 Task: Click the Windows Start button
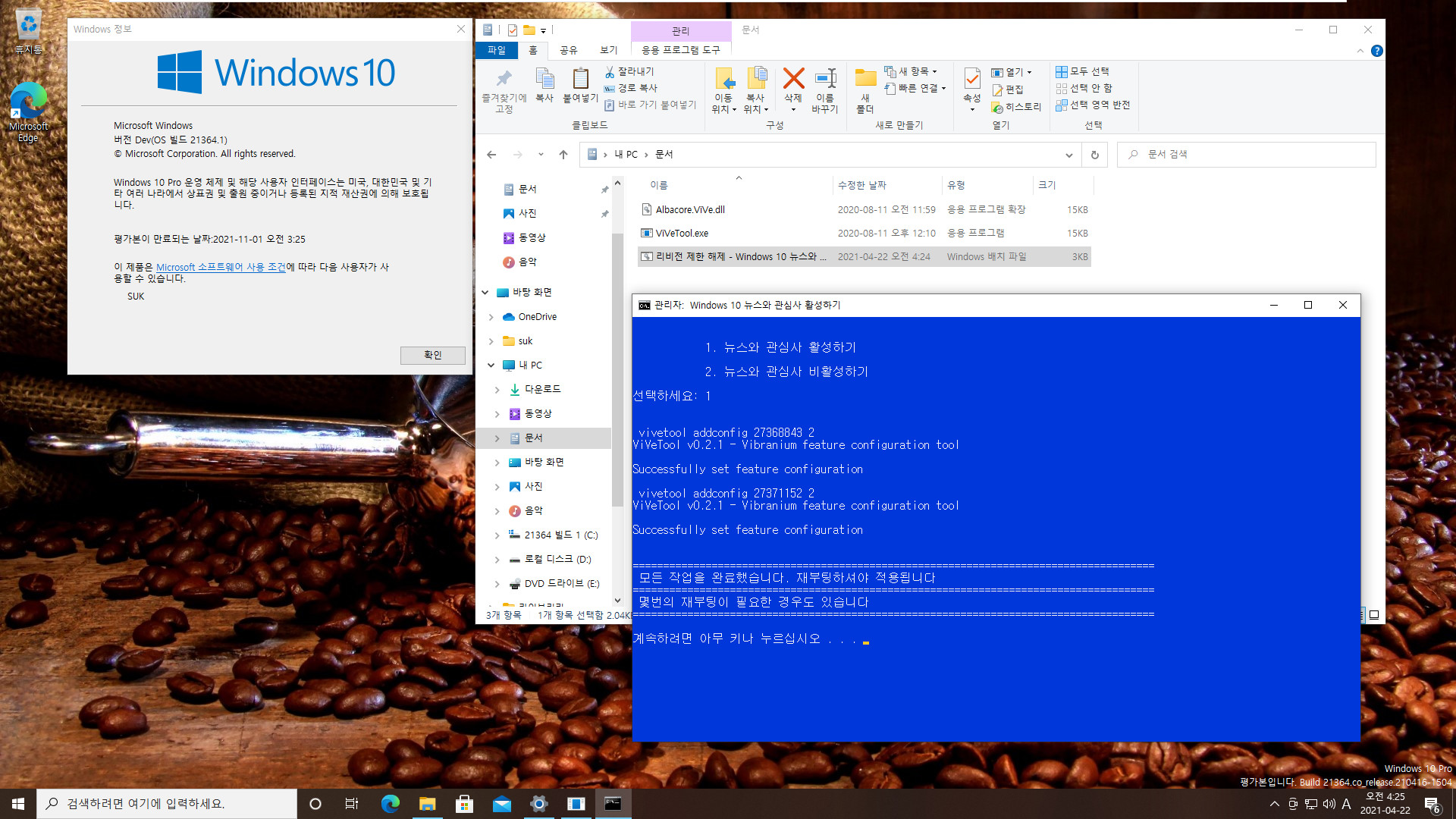(18, 804)
